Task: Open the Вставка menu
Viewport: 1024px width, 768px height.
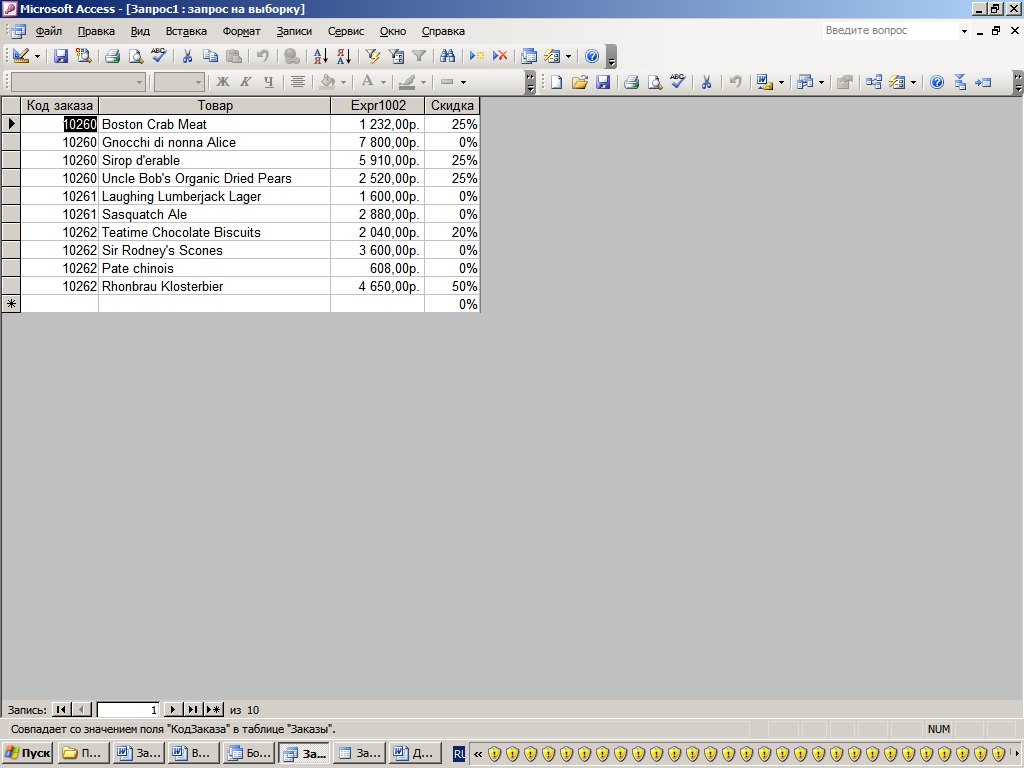Action: click(x=186, y=31)
